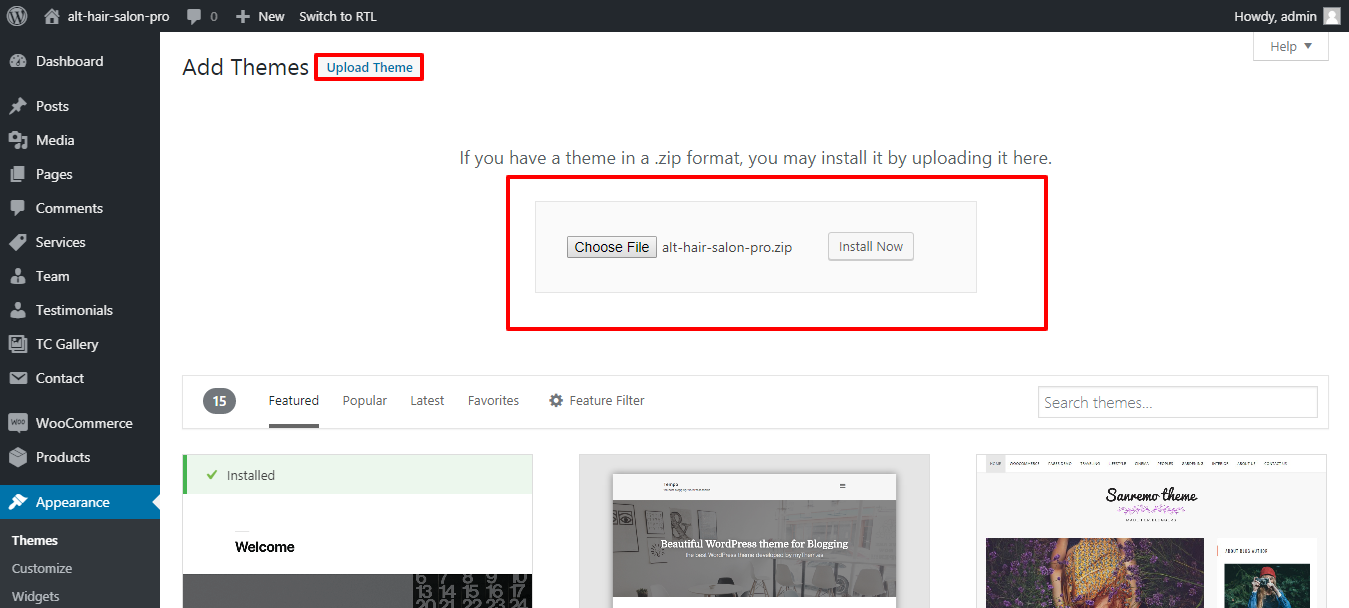Click the selected file name alt-hair-salon-pro.zip
This screenshot has height=608, width=1349.
click(727, 247)
